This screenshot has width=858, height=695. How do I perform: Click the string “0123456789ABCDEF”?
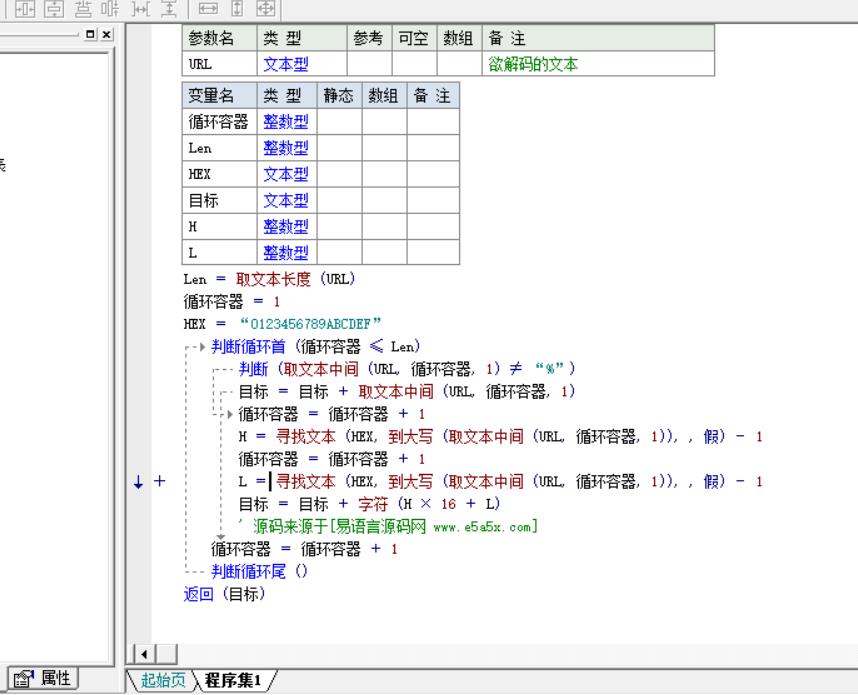tap(310, 324)
